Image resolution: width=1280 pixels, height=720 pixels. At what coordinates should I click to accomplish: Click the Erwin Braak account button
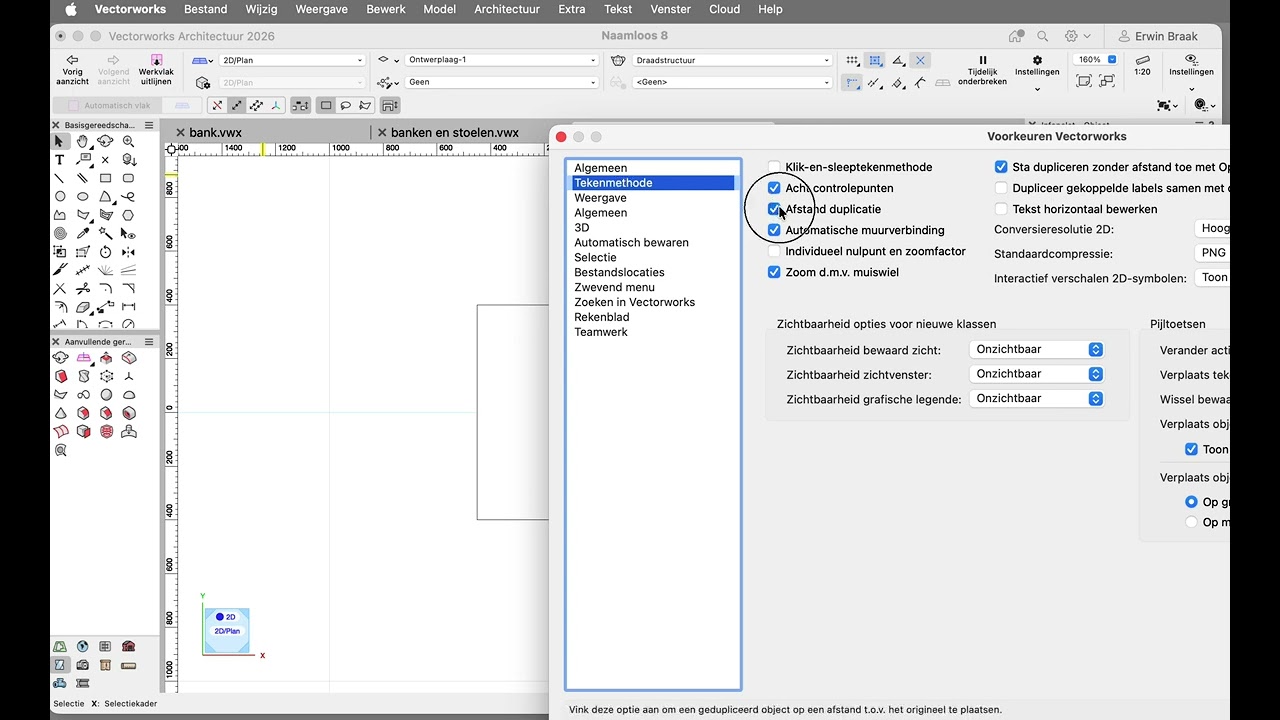tap(1158, 36)
